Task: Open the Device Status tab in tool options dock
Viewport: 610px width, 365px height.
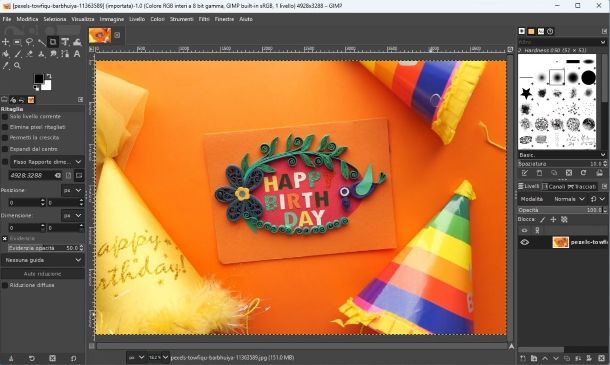Action: [13, 100]
